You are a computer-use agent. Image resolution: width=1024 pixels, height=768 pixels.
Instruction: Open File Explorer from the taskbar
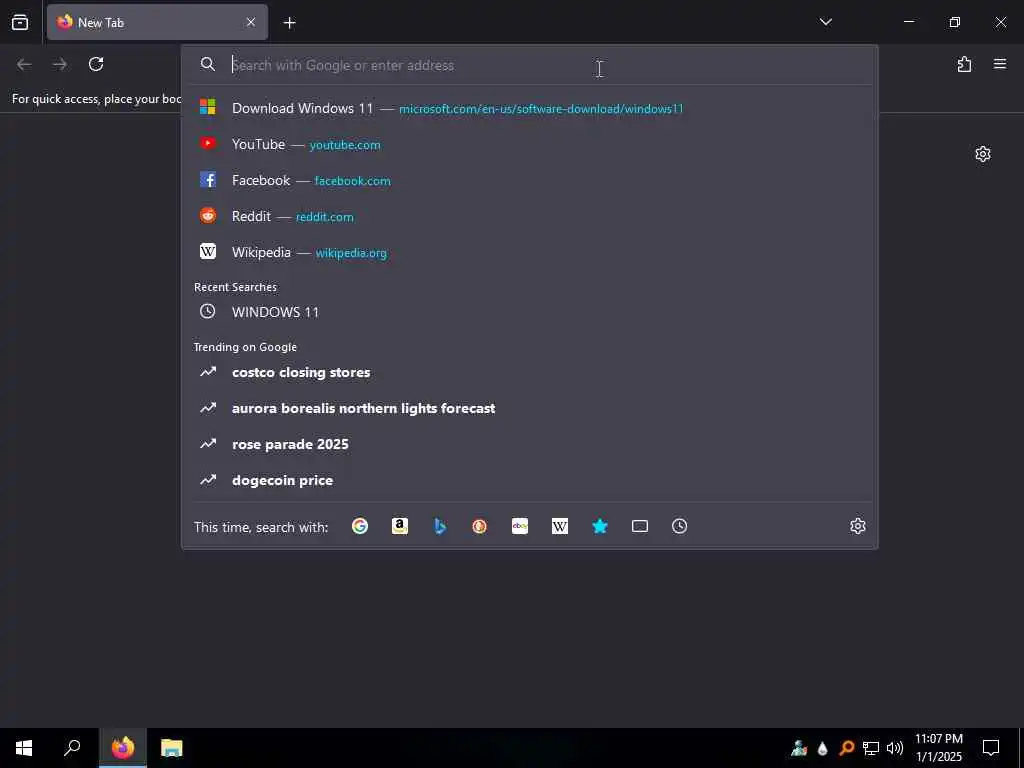[x=172, y=748]
